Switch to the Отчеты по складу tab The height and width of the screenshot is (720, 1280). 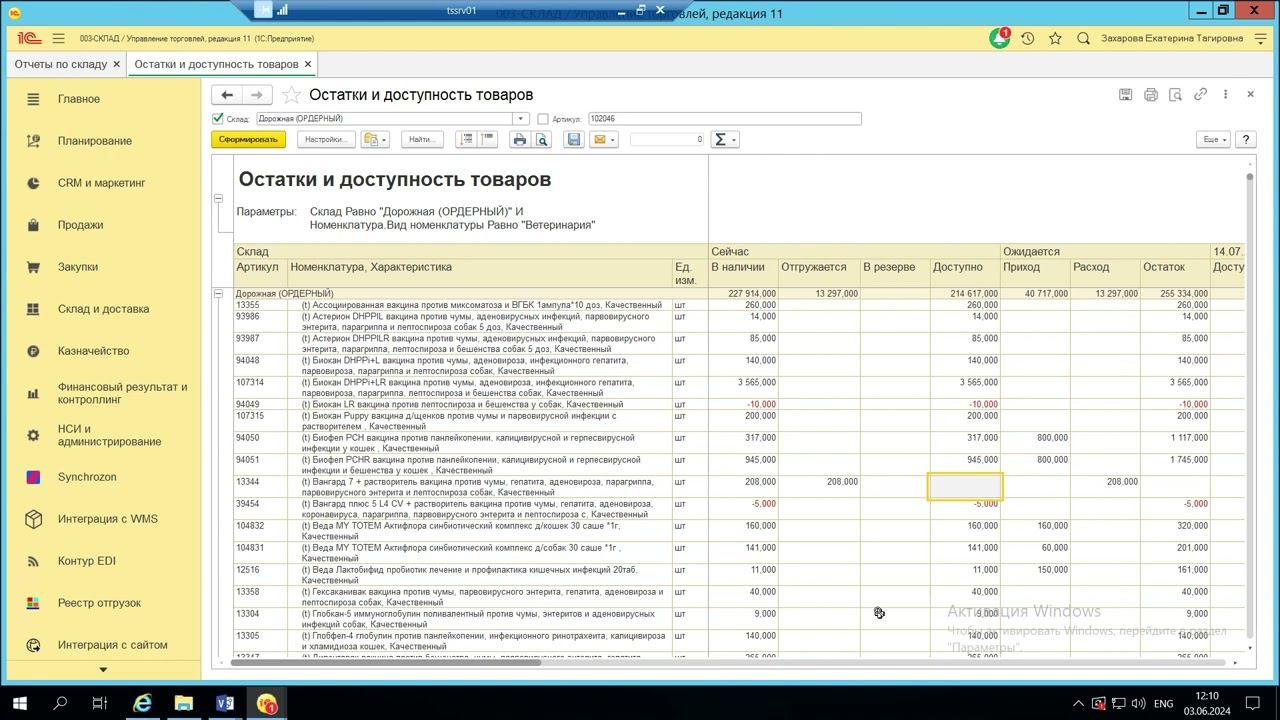click(x=61, y=64)
